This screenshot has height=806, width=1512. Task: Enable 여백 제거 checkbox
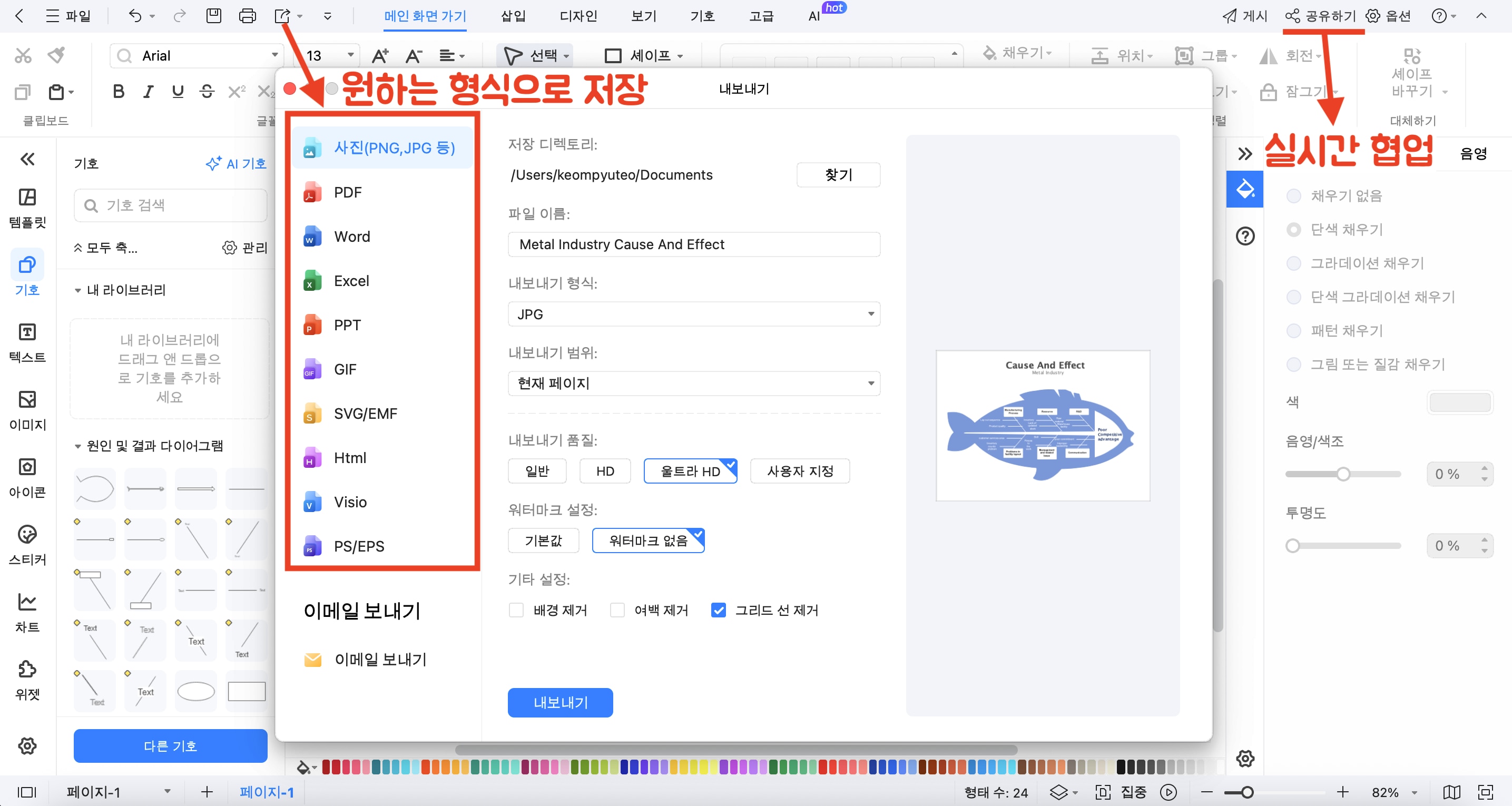click(617, 610)
